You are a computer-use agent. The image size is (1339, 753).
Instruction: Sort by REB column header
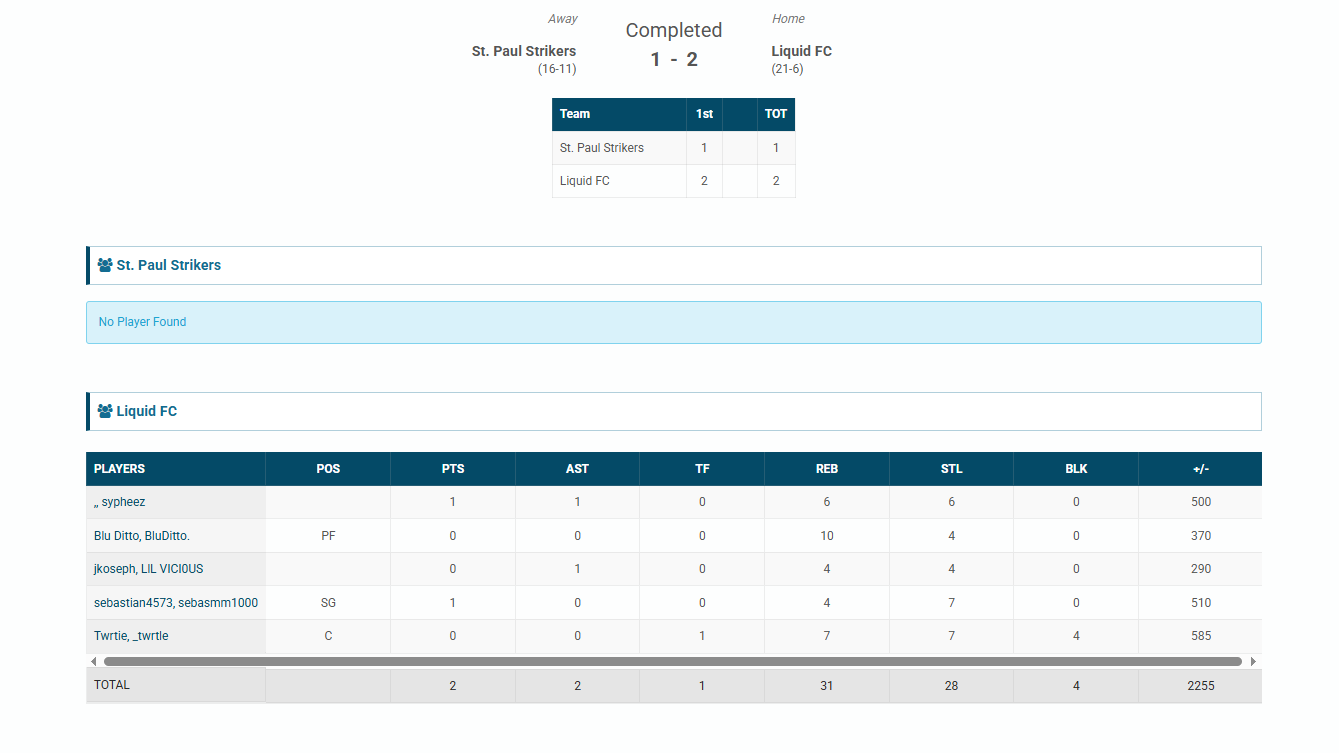[826, 469]
